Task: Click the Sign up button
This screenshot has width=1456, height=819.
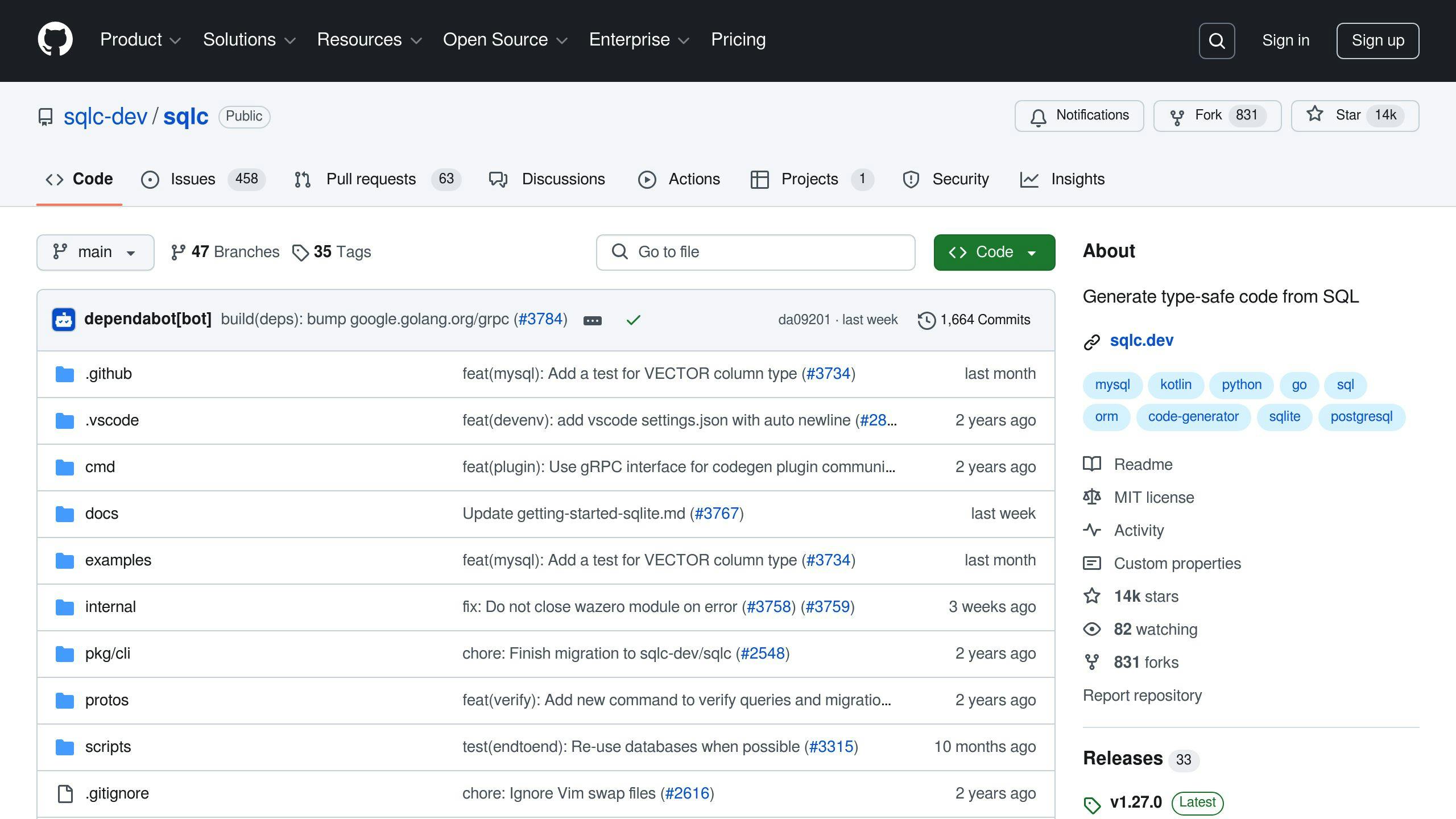Action: [x=1378, y=41]
